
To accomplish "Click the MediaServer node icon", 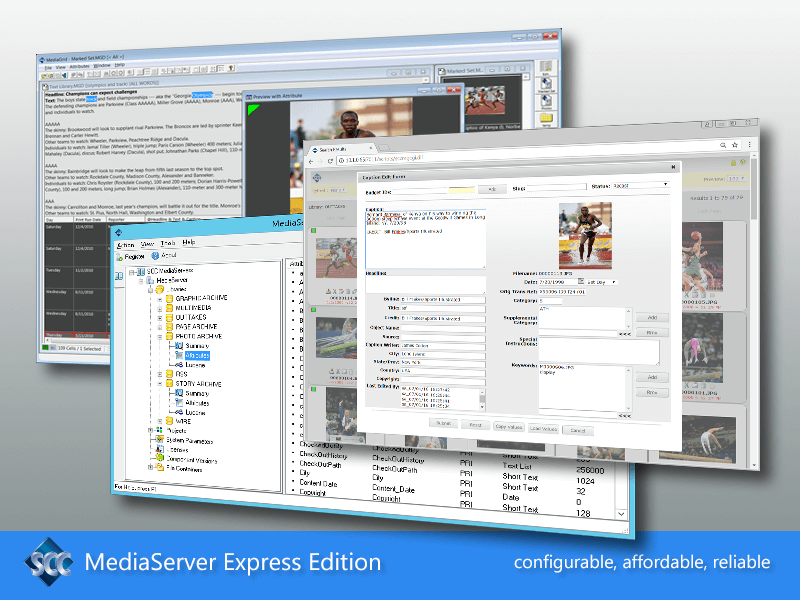I will click(151, 281).
